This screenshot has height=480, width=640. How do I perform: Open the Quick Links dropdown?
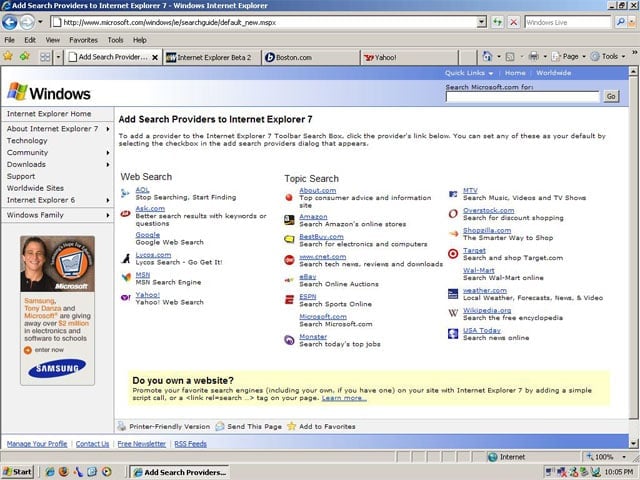[x=469, y=73]
